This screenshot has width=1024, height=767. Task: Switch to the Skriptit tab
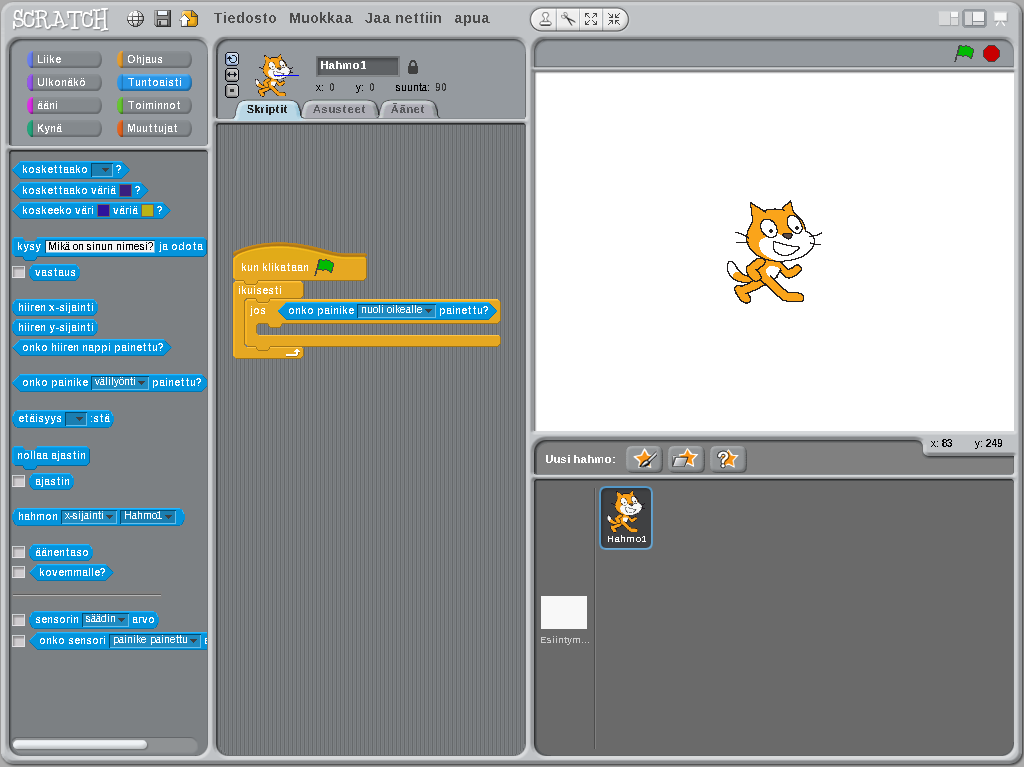[x=266, y=109]
